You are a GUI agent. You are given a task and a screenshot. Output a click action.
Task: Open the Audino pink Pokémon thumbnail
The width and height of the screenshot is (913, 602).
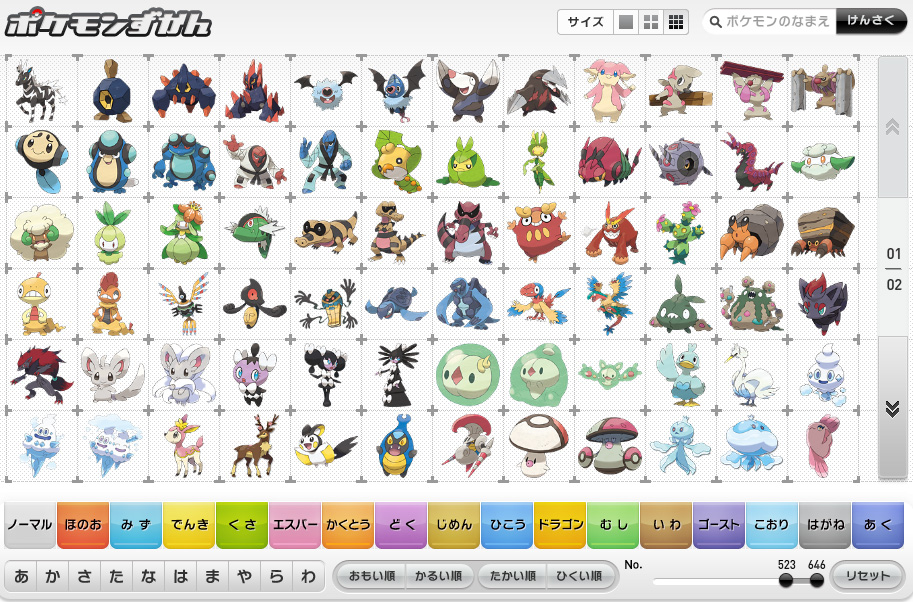(609, 91)
